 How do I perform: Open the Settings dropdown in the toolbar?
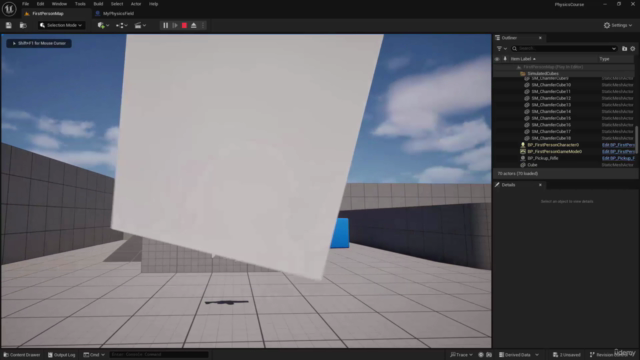pyautogui.click(x=618, y=25)
